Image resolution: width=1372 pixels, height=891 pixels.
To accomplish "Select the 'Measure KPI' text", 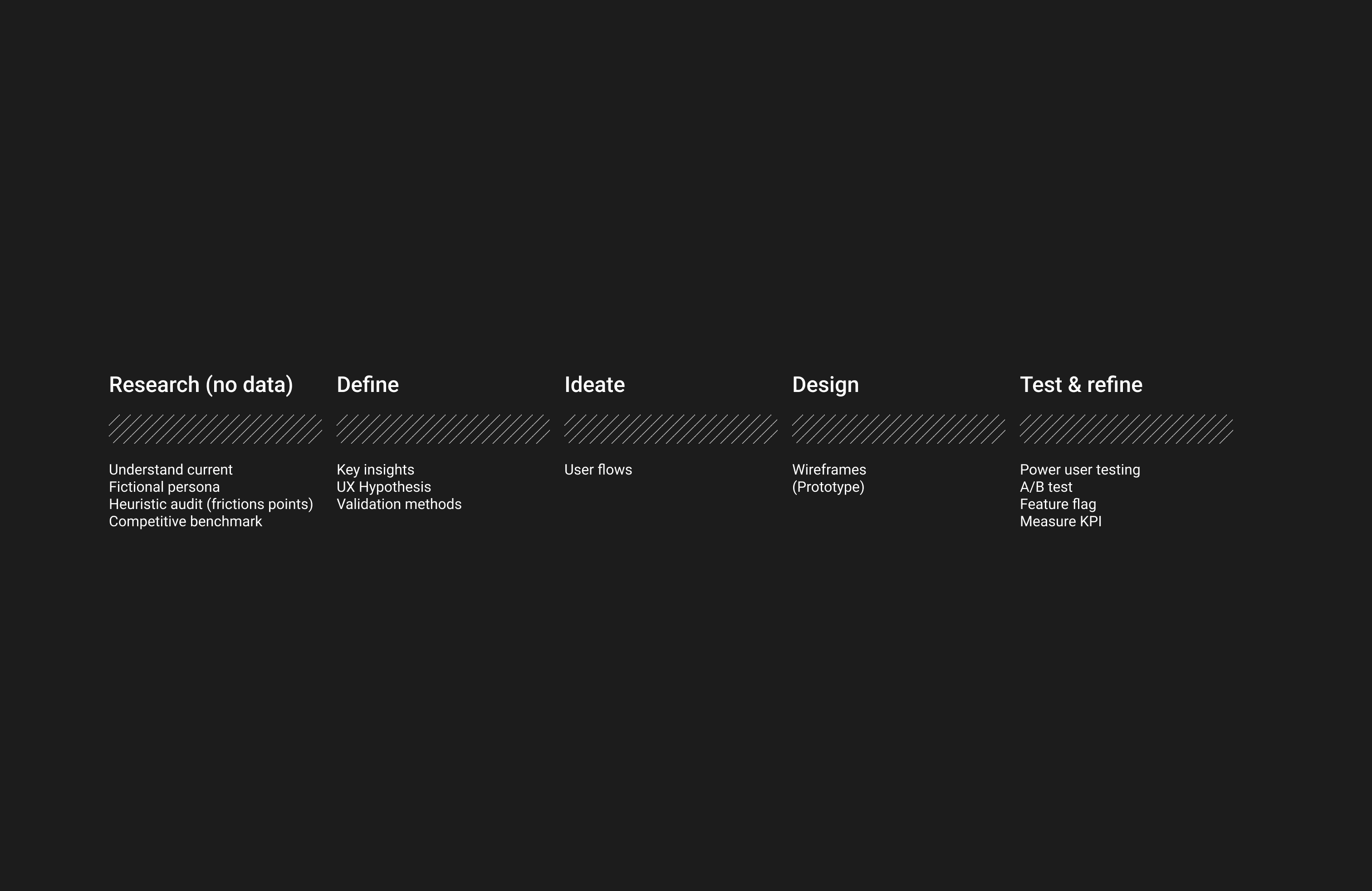I will 1060,522.
